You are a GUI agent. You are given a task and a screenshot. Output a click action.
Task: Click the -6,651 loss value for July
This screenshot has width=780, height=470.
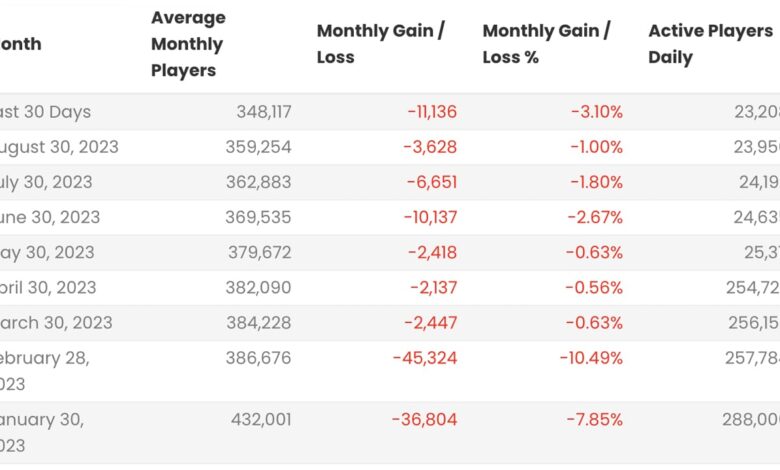pyautogui.click(x=433, y=182)
